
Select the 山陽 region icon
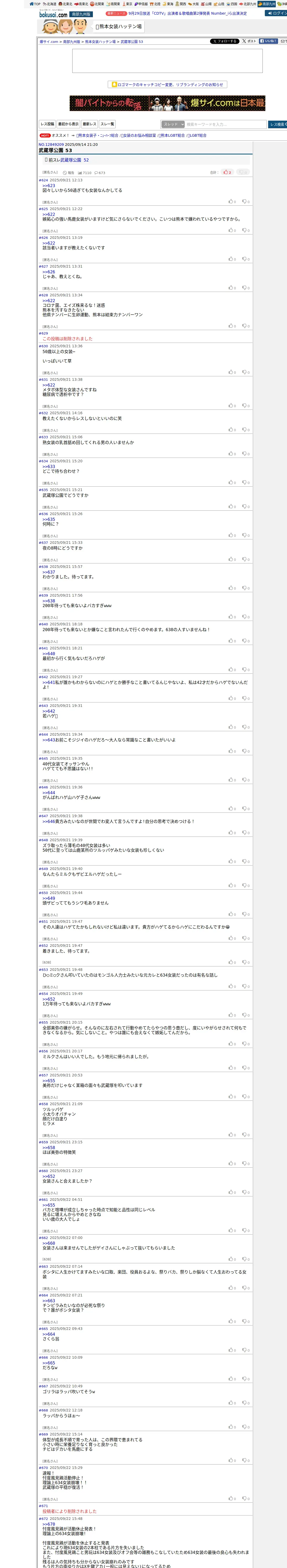tap(206, 4)
